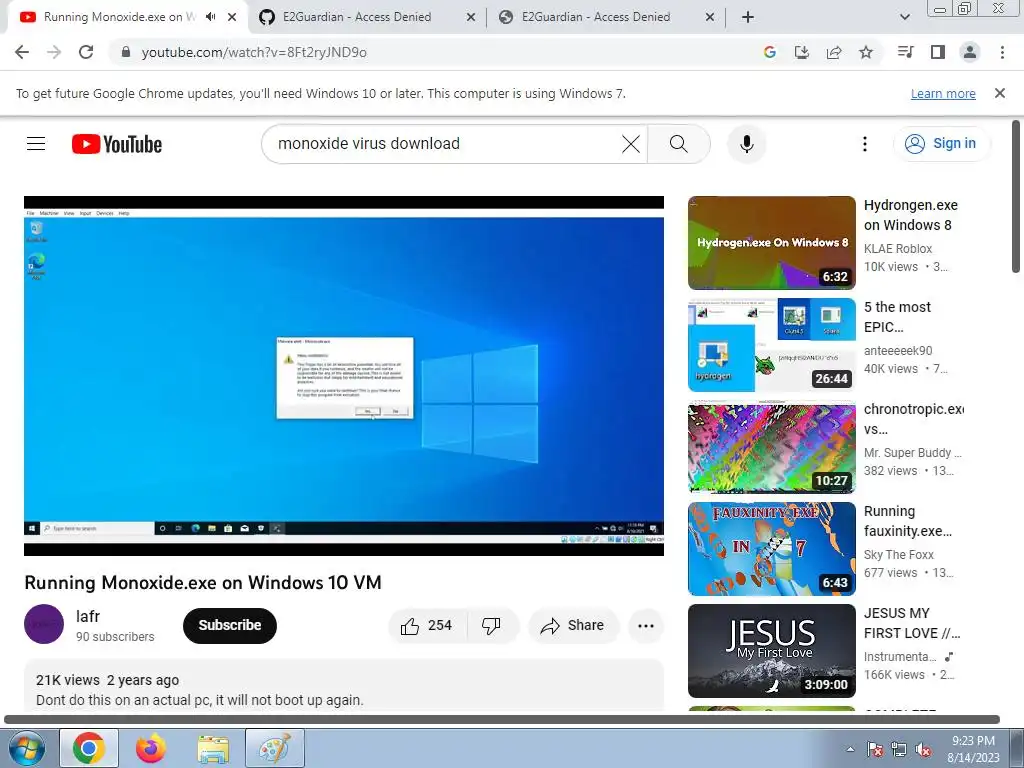Viewport: 1024px width, 768px height.
Task: Open chronotropic.exe vs video thumbnail
Action: [772, 447]
